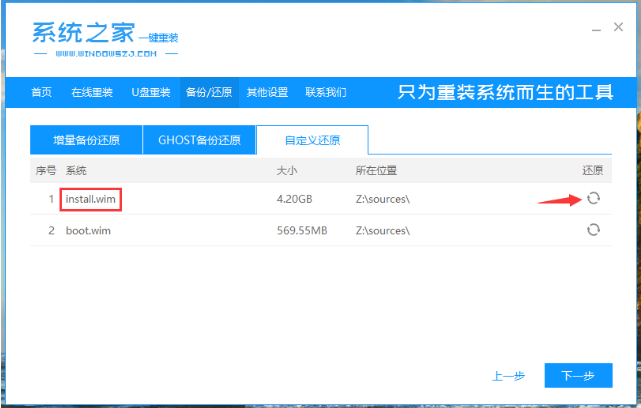Switch to GHOST备份还原 tab

[198, 140]
